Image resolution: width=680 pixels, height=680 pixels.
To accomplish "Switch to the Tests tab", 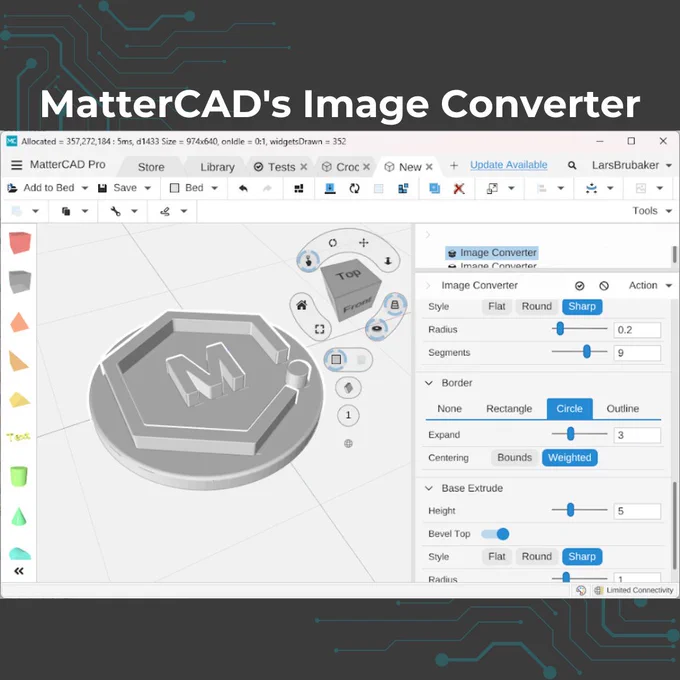I will (281, 167).
